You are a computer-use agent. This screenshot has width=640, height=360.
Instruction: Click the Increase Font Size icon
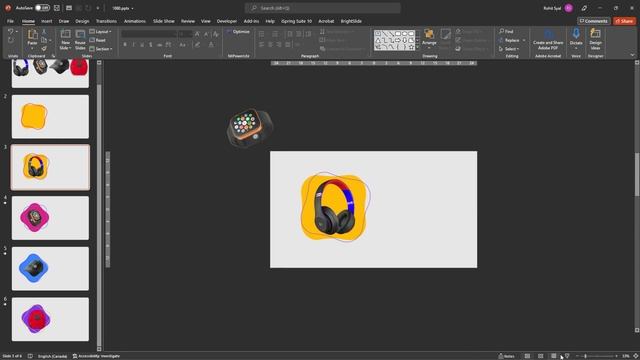[197, 34]
